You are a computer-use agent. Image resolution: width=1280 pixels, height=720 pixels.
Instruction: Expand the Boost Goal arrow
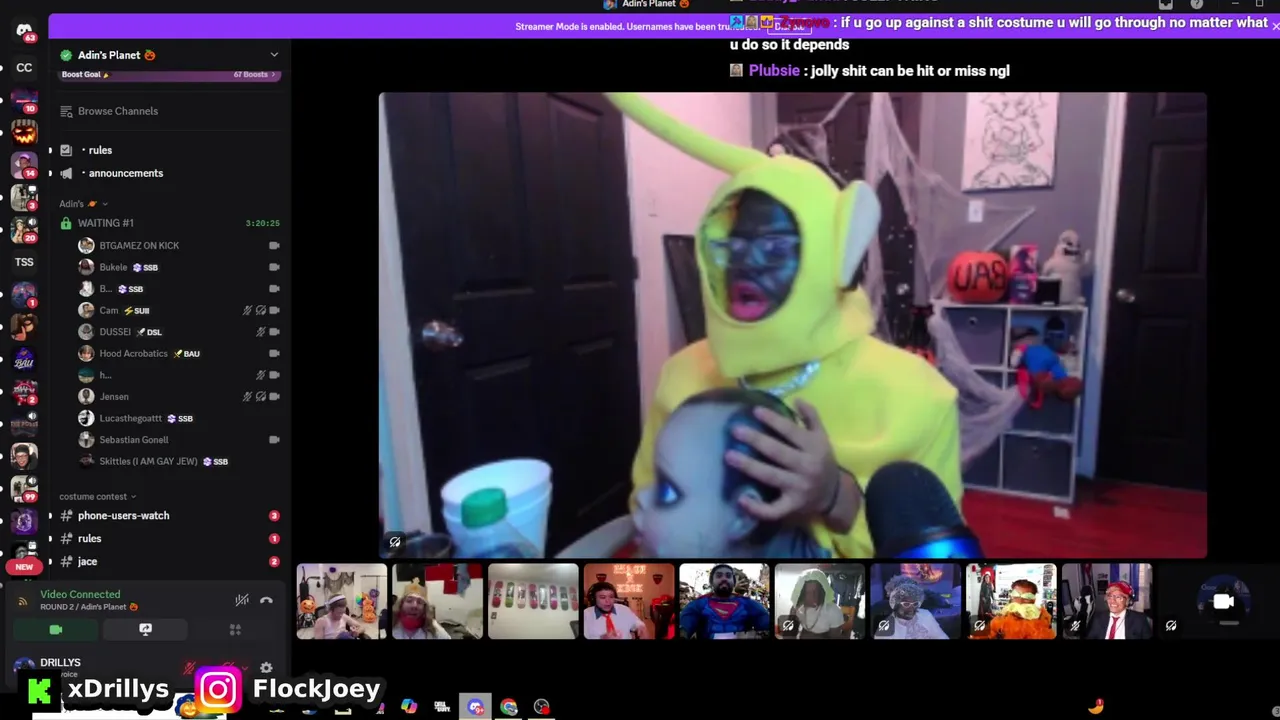coord(274,74)
